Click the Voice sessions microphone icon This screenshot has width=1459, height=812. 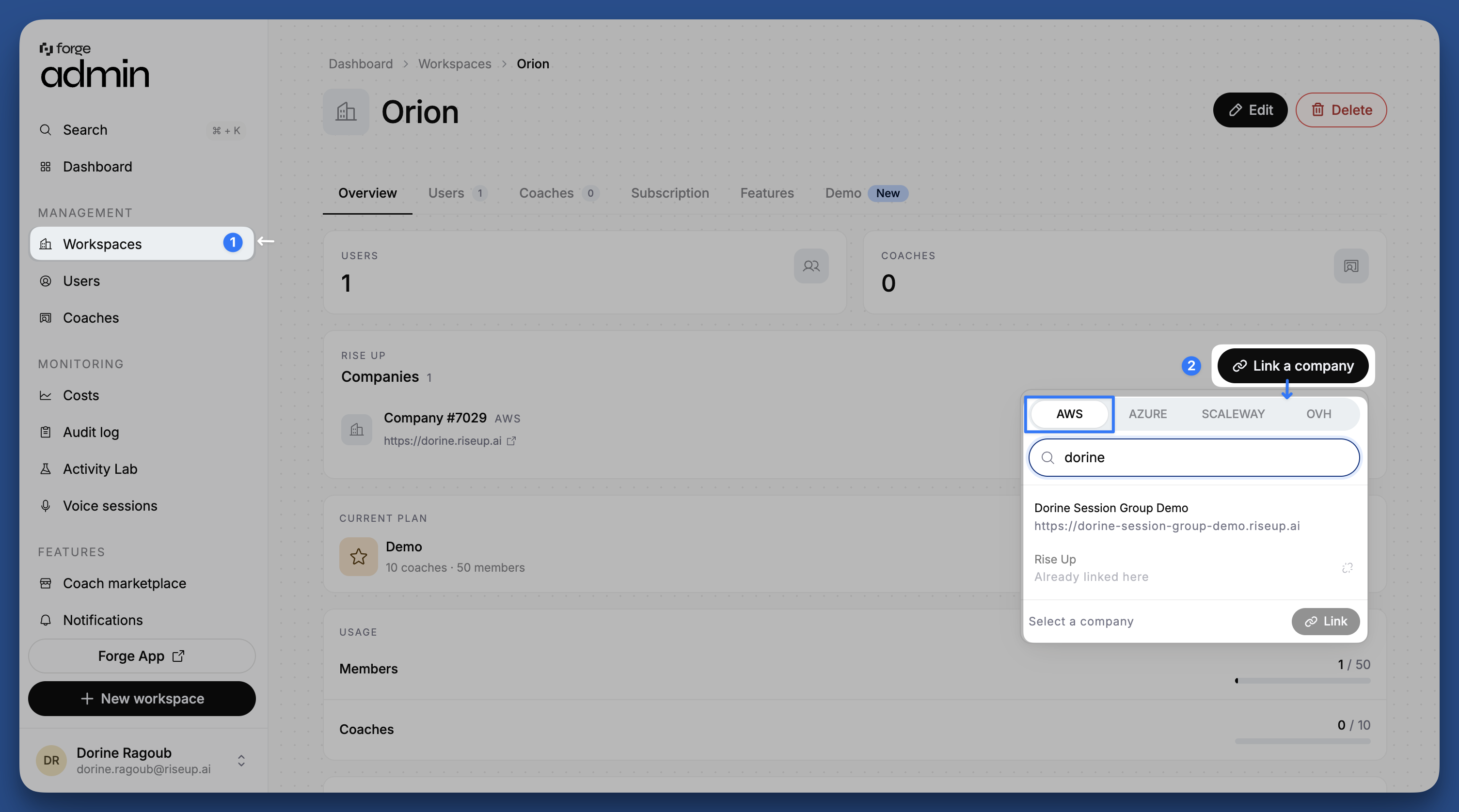point(45,506)
